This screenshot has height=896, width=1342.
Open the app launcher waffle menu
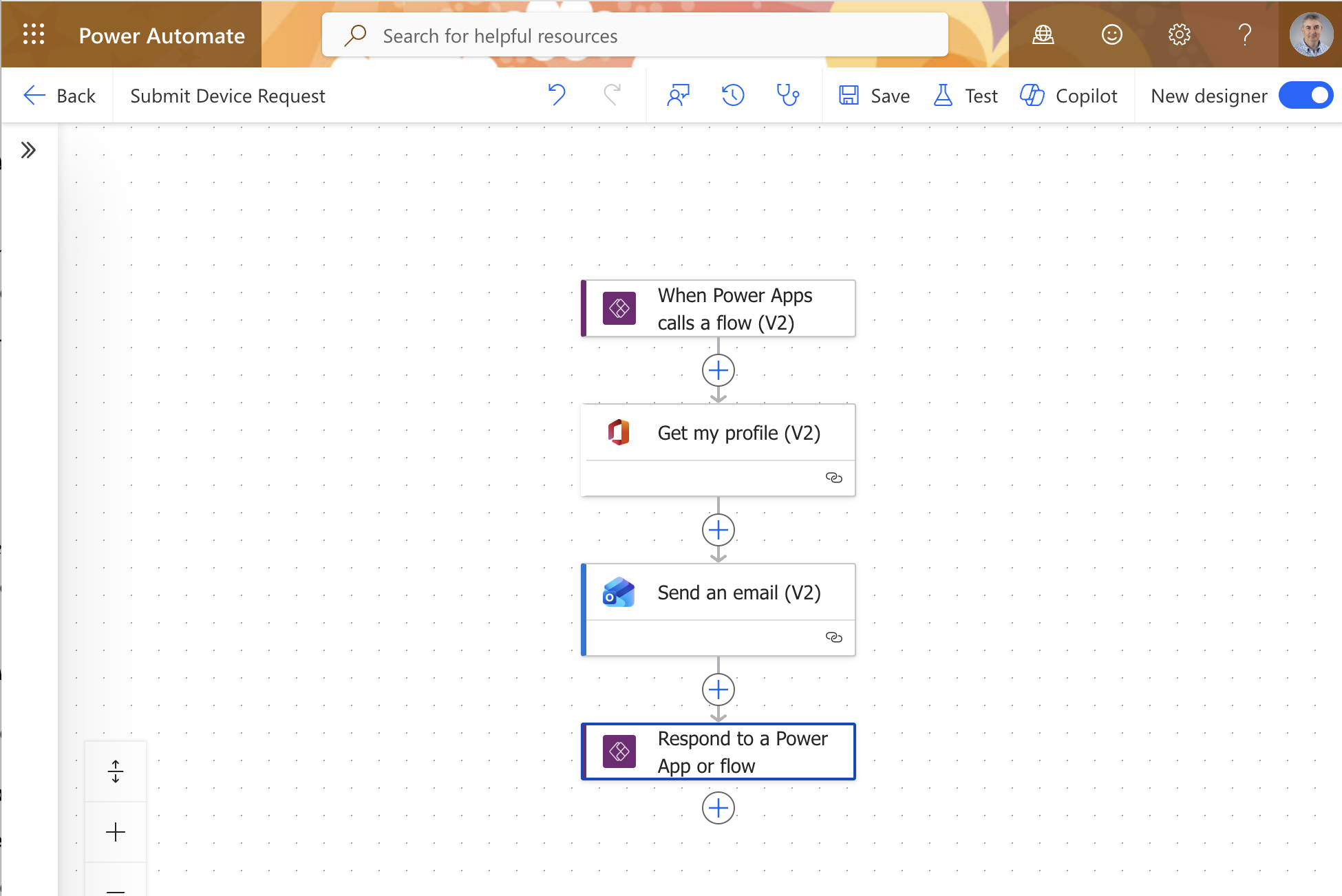click(x=33, y=34)
